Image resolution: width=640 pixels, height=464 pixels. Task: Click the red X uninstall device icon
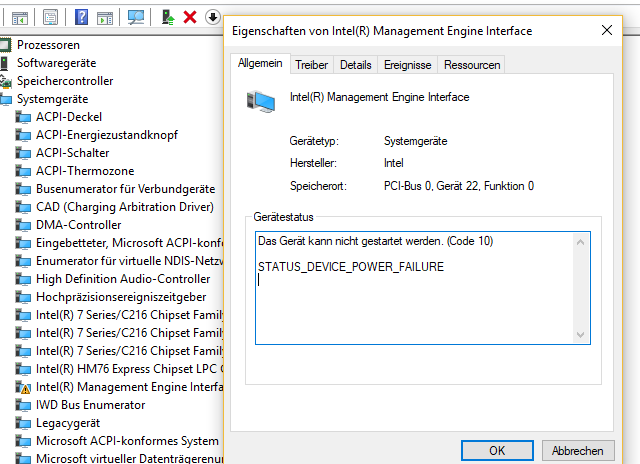pyautogui.click(x=190, y=17)
